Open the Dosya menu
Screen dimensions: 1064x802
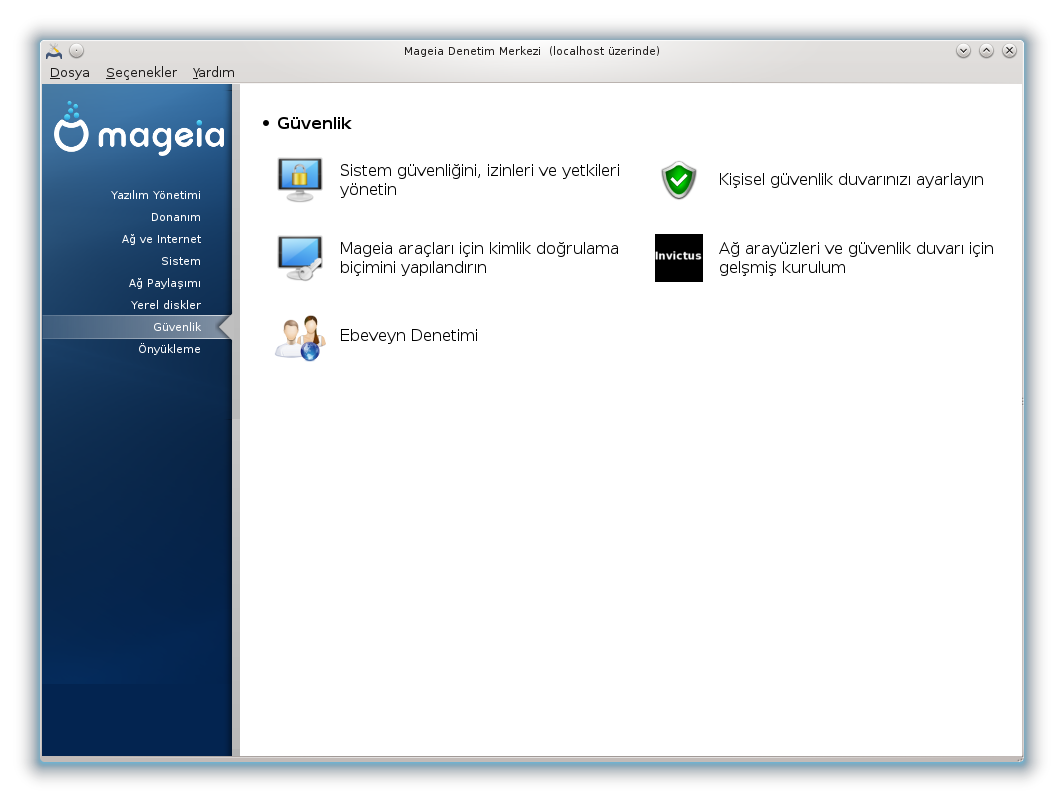pos(69,73)
